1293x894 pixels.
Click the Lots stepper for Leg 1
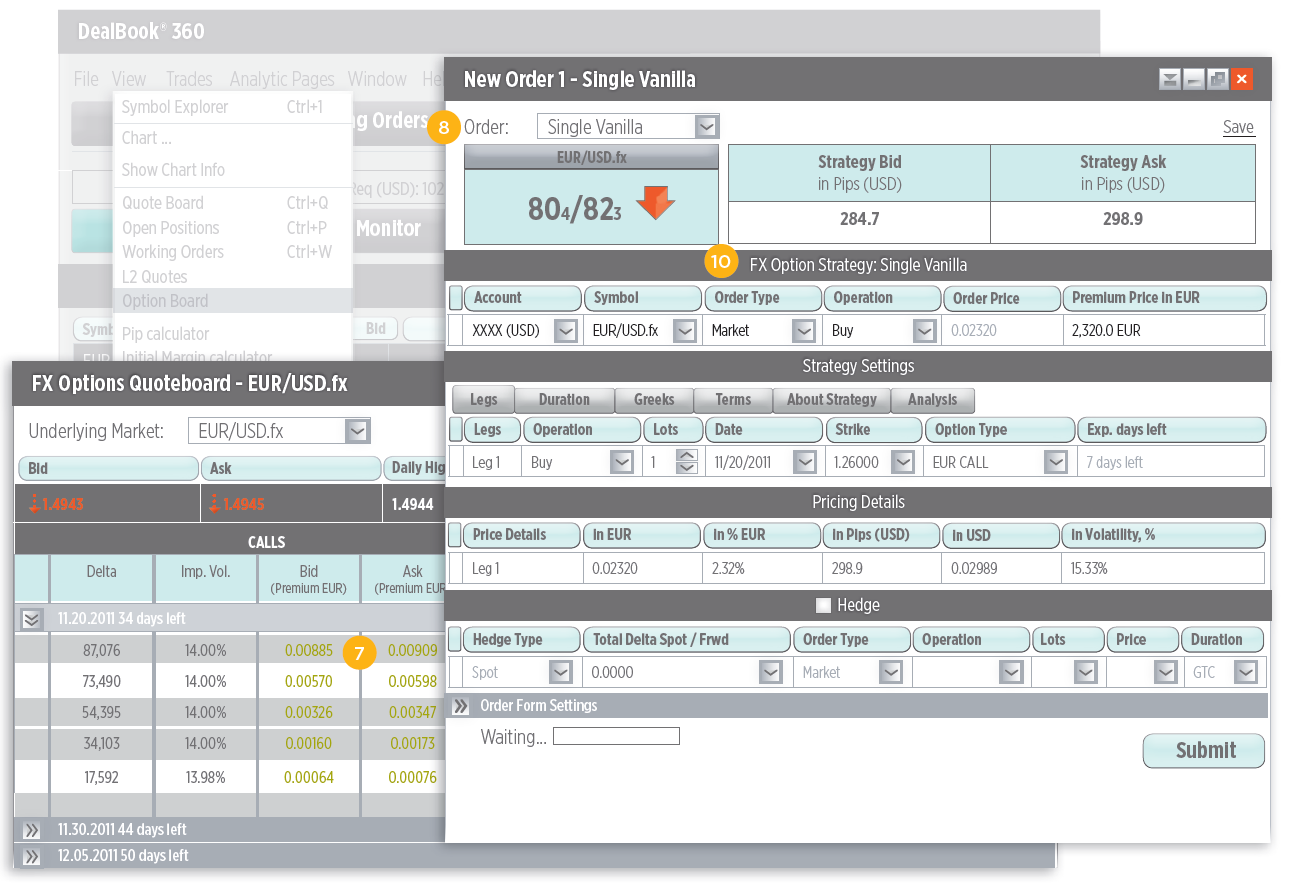click(x=687, y=462)
